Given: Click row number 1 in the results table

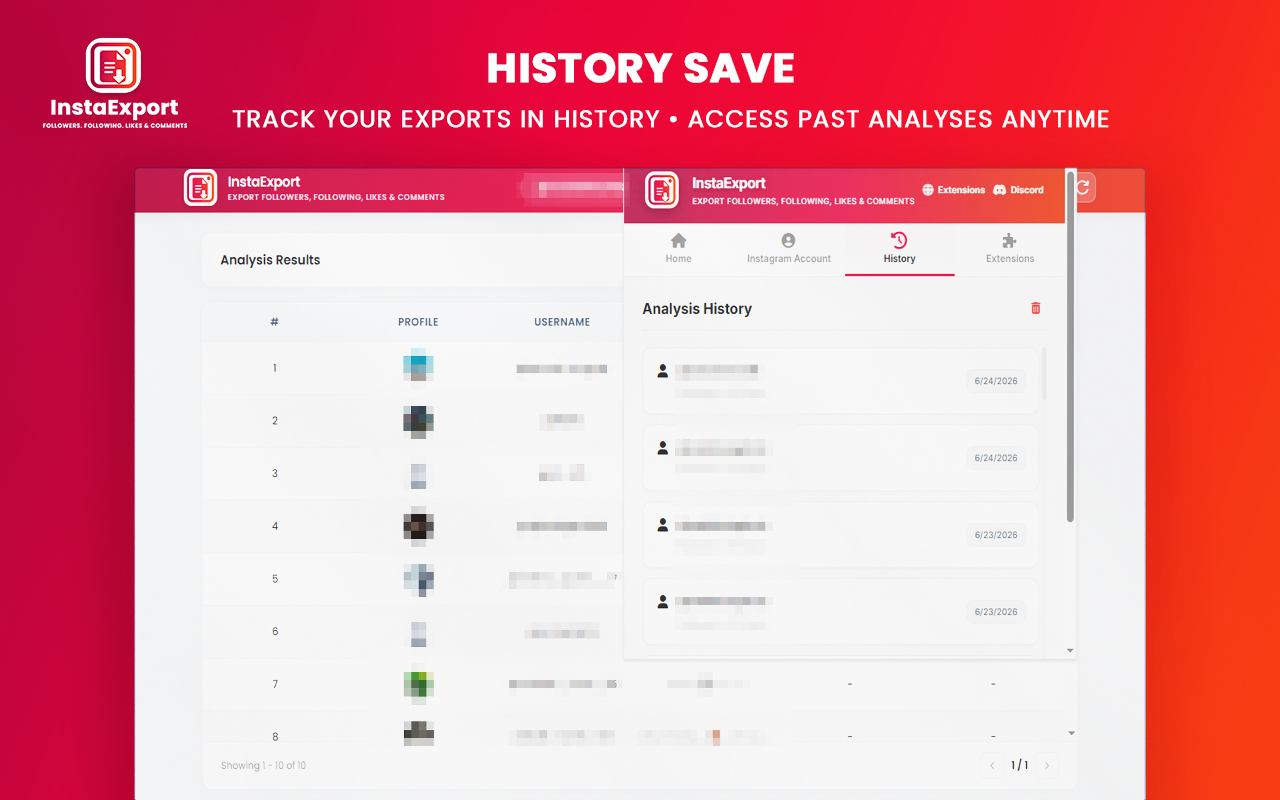Looking at the screenshot, I should pos(275,368).
